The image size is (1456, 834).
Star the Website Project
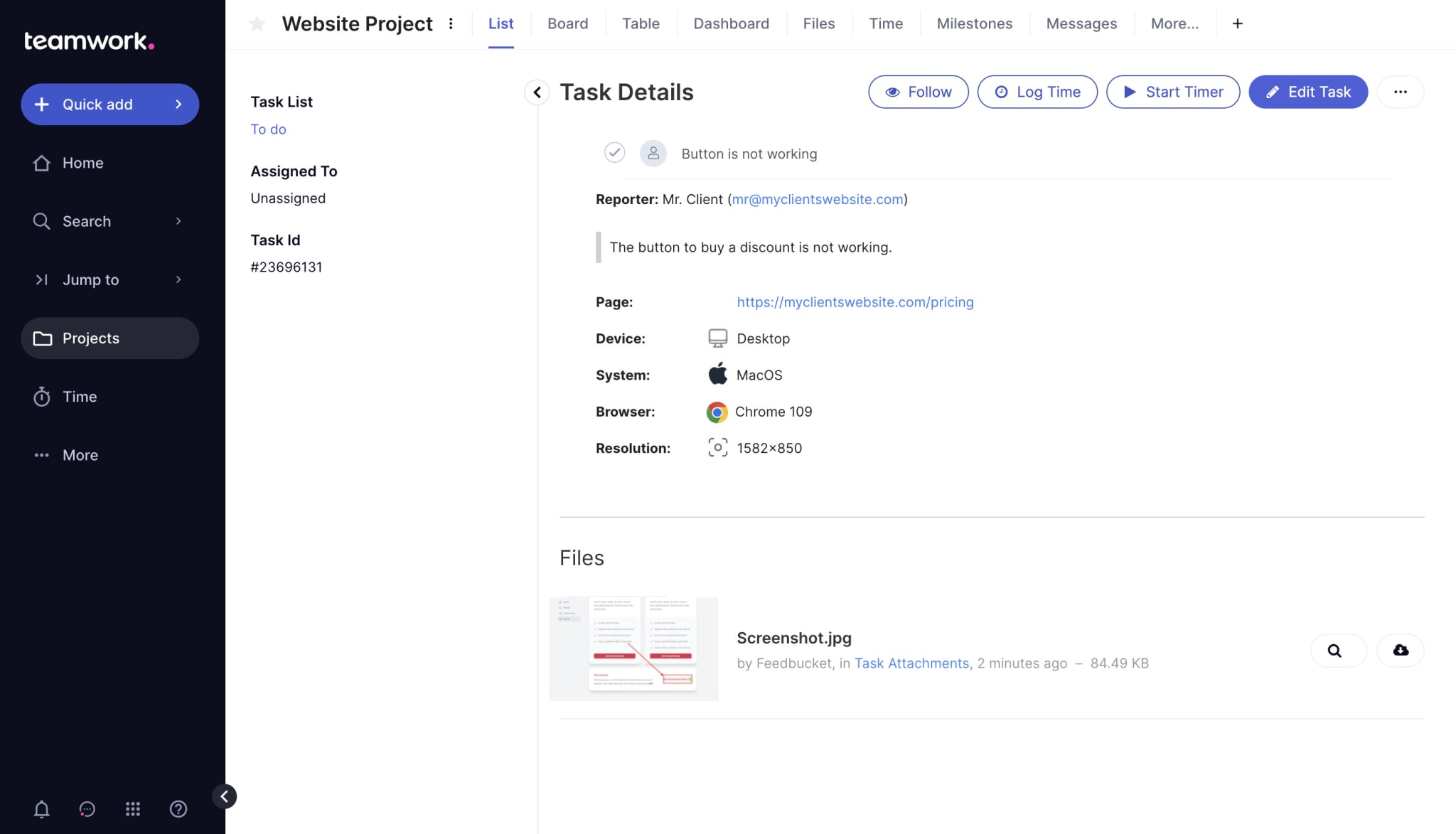coord(257,23)
